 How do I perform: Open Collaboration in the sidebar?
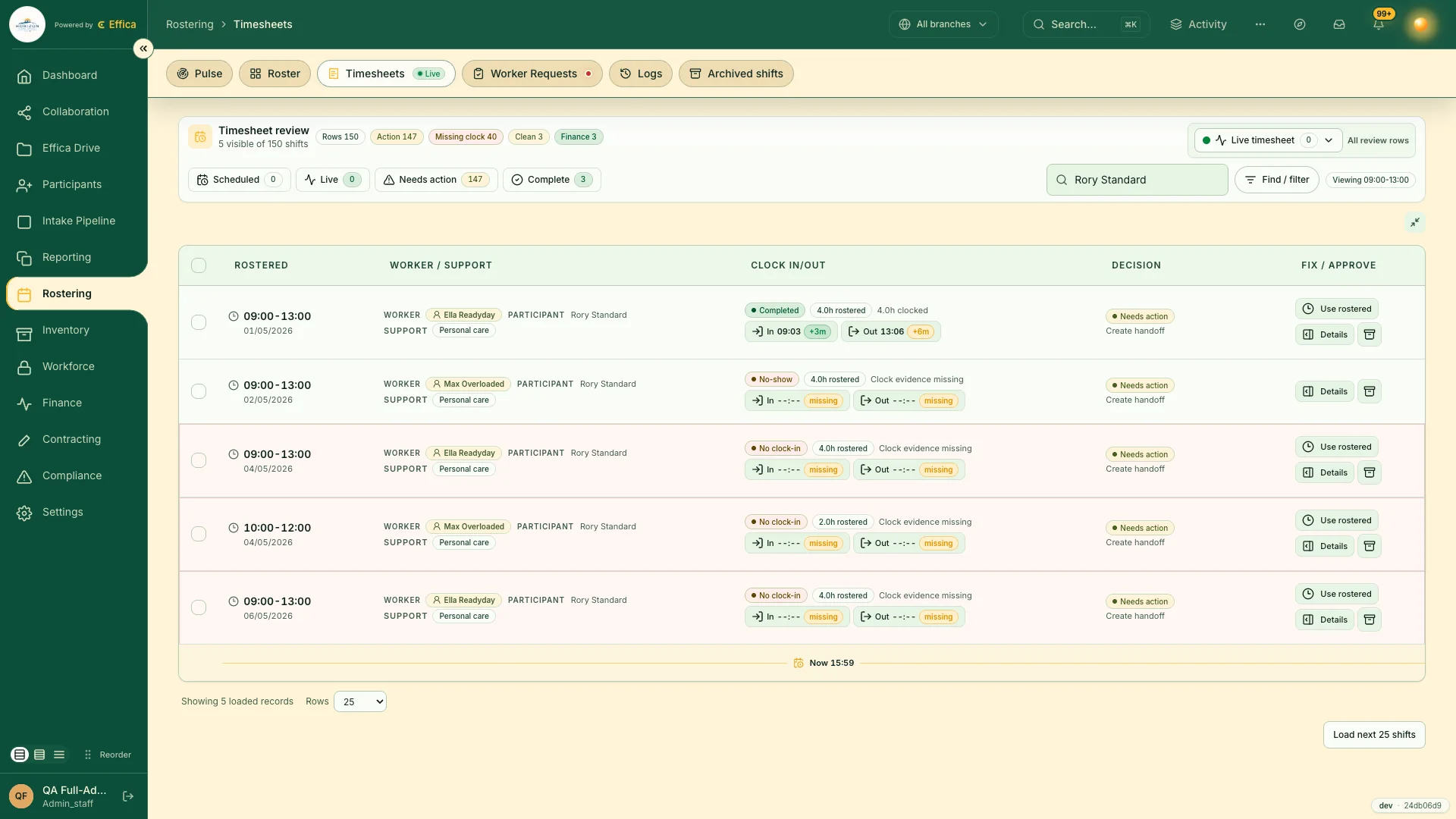(74, 111)
